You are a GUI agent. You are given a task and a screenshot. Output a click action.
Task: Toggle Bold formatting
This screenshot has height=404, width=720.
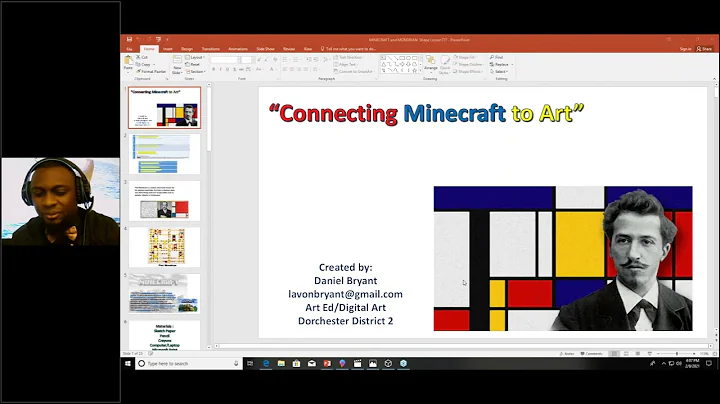[214, 69]
